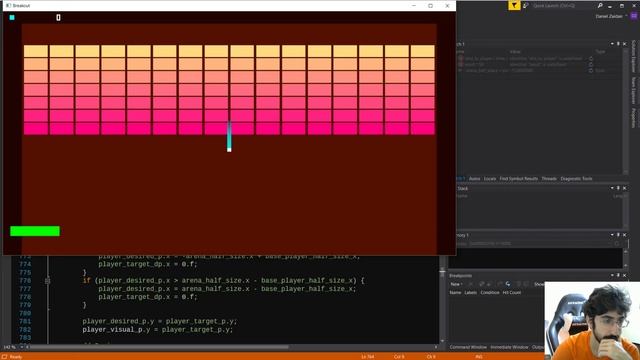
Task: Click the Labels column header in Breakpoints
Action: tap(470, 293)
